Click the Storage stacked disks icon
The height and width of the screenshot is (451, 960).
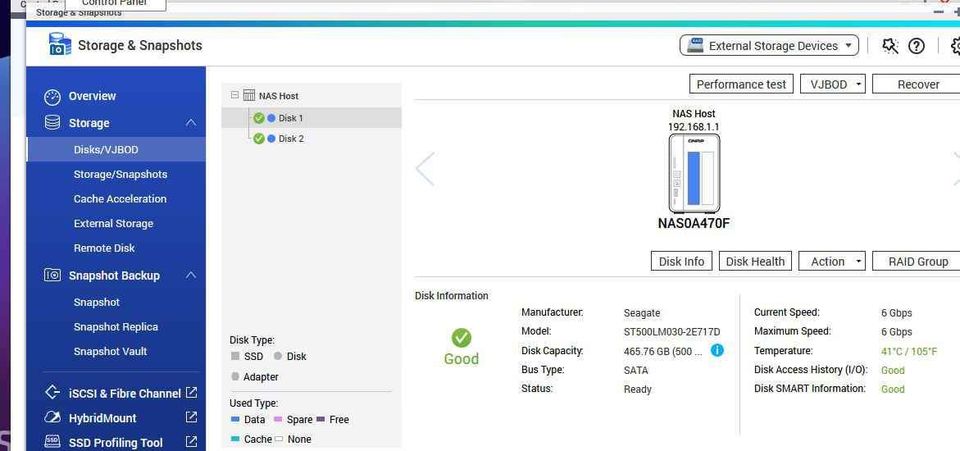pos(53,122)
